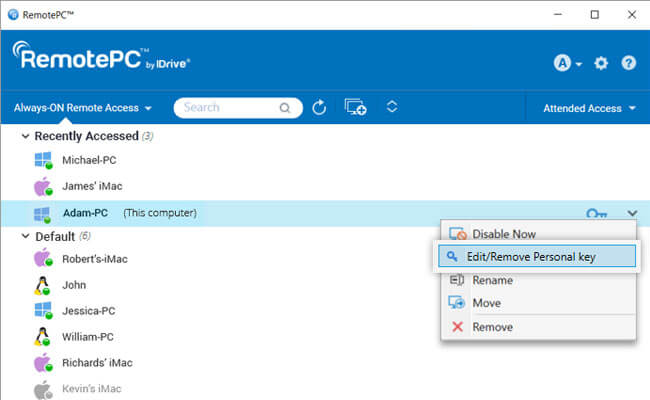
Task: Click the Michael-PC Windows icon
Action: coord(43,160)
